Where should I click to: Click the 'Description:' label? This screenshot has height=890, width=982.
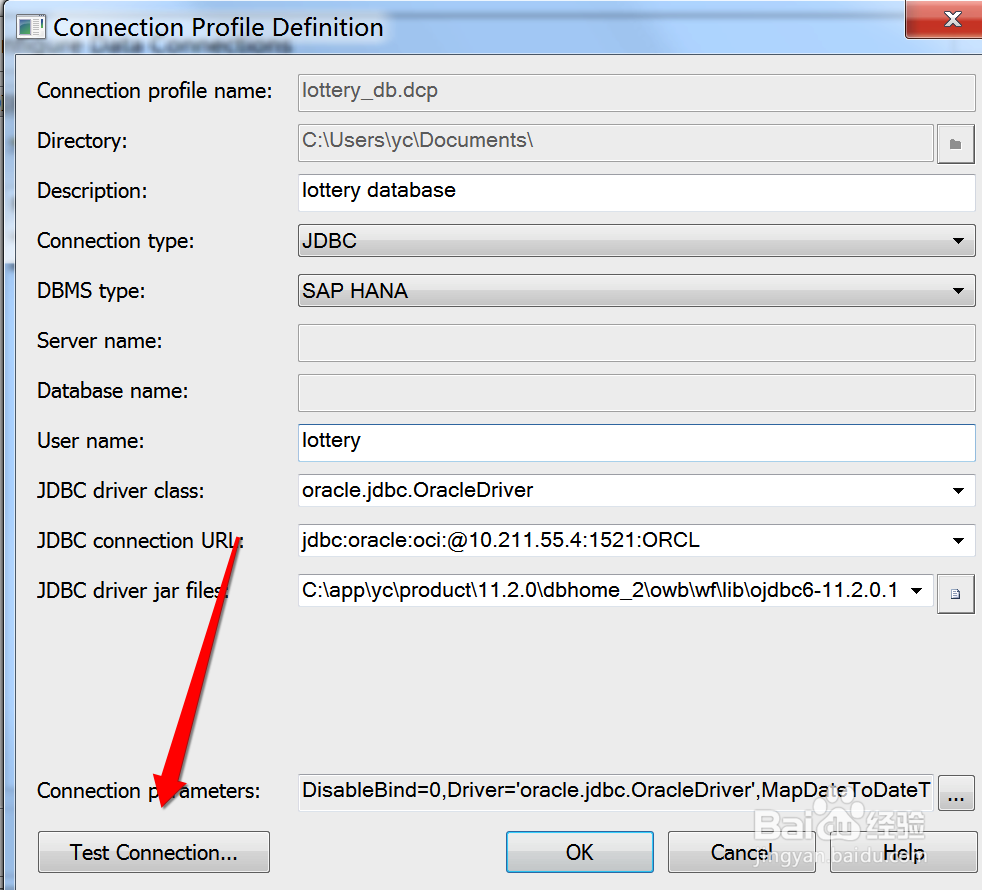click(x=92, y=191)
